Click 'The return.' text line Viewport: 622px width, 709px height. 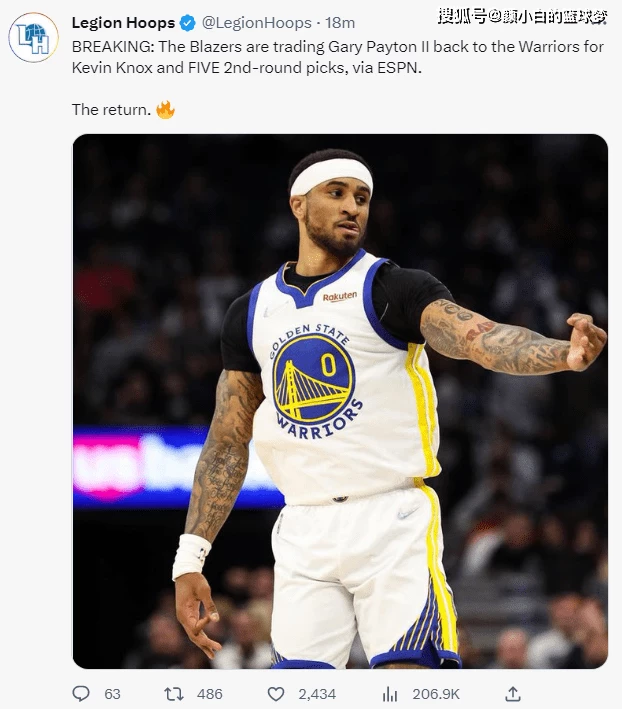(x=111, y=109)
